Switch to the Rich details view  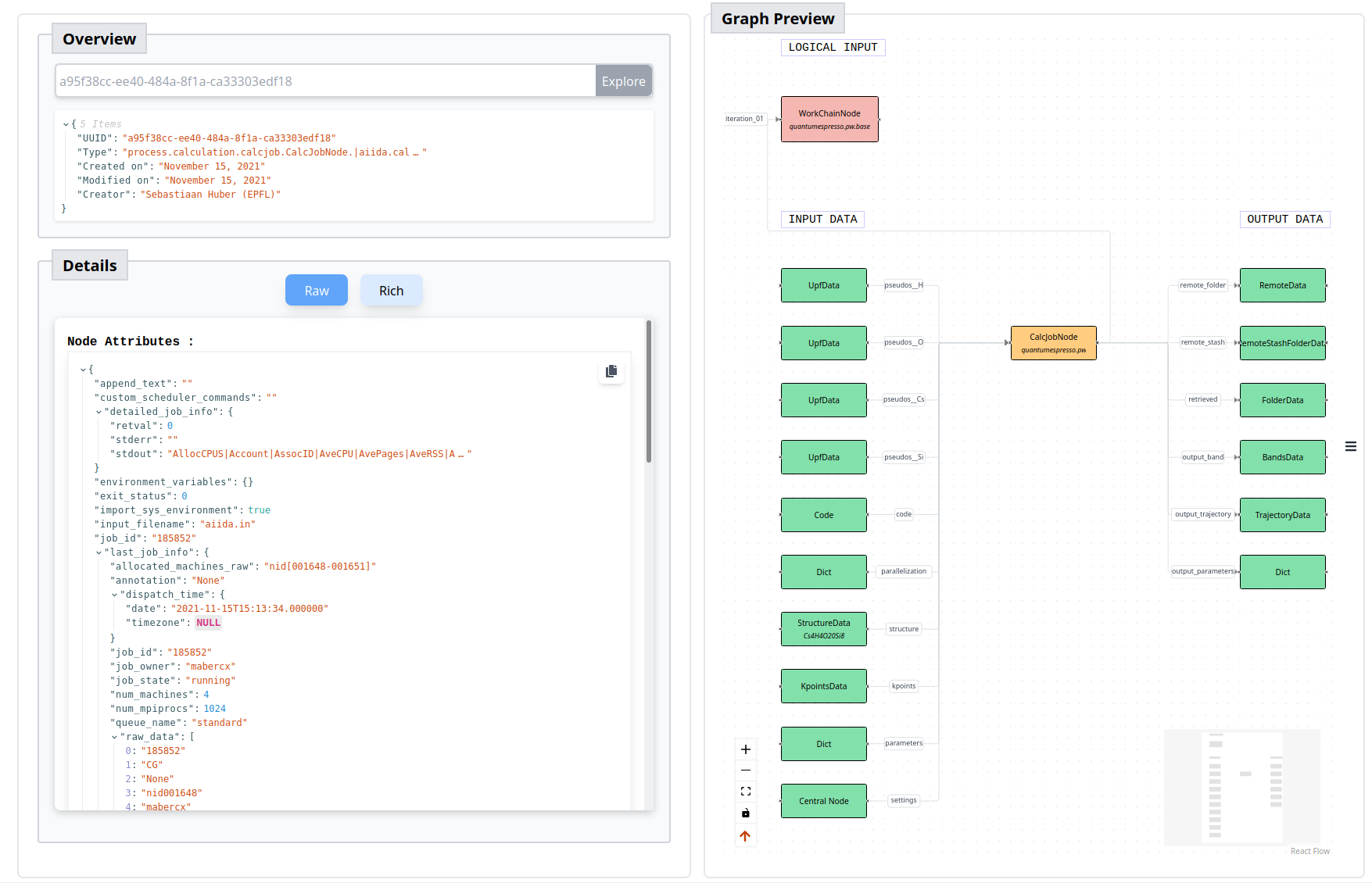(x=391, y=291)
